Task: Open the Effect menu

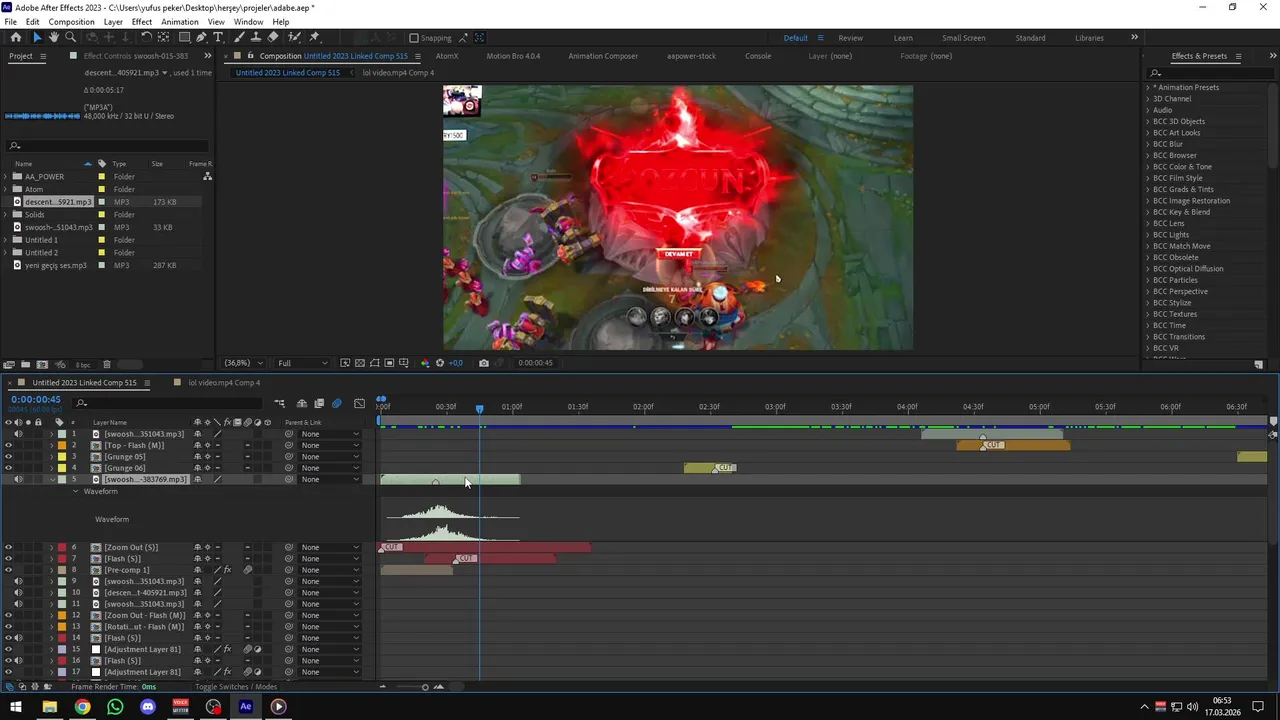Action: pos(142,21)
